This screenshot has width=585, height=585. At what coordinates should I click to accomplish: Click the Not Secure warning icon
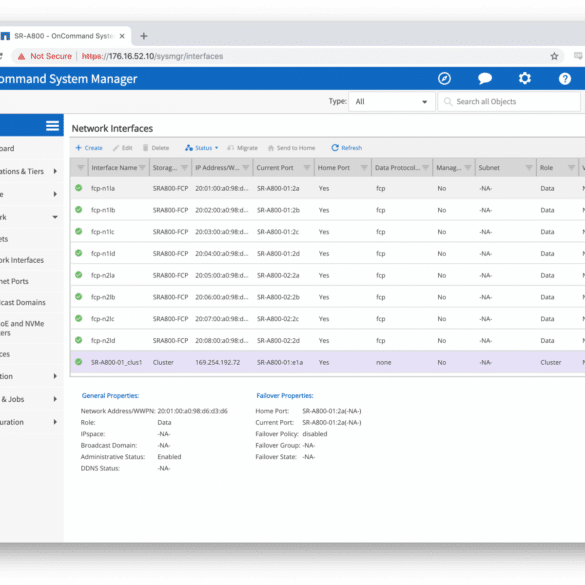coord(21,56)
